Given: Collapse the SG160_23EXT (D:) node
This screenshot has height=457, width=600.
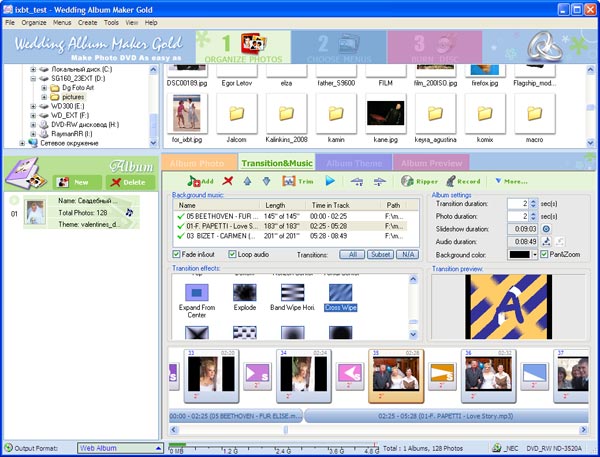Looking at the screenshot, I should pyautogui.click(x=33, y=78).
